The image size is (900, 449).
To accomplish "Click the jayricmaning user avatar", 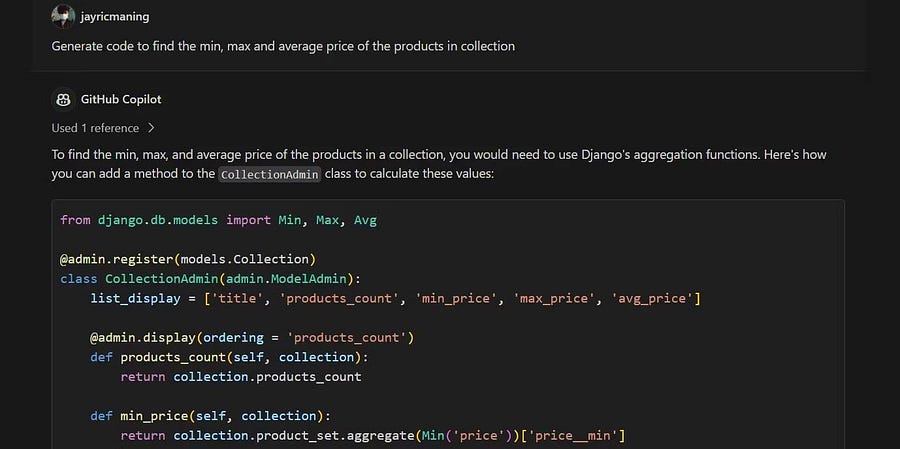I will (63, 16).
